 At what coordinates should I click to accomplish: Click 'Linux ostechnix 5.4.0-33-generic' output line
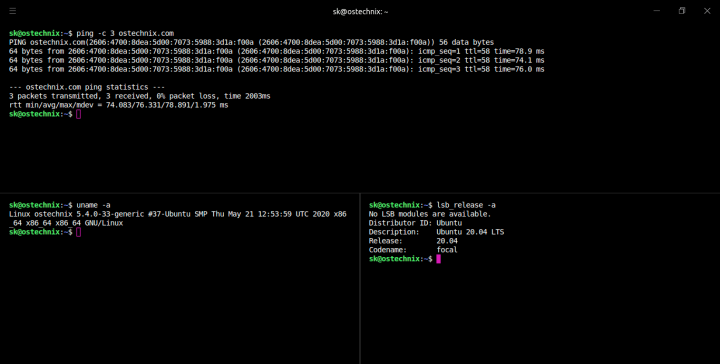pos(178,214)
